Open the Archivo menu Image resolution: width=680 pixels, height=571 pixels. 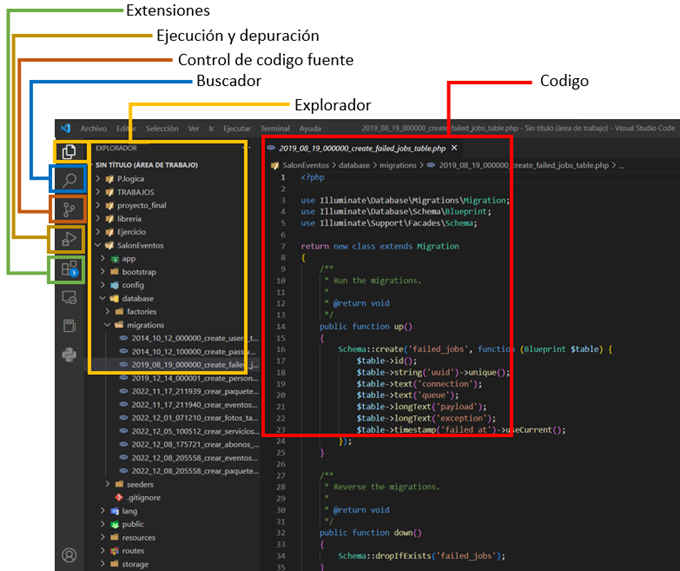click(x=93, y=128)
